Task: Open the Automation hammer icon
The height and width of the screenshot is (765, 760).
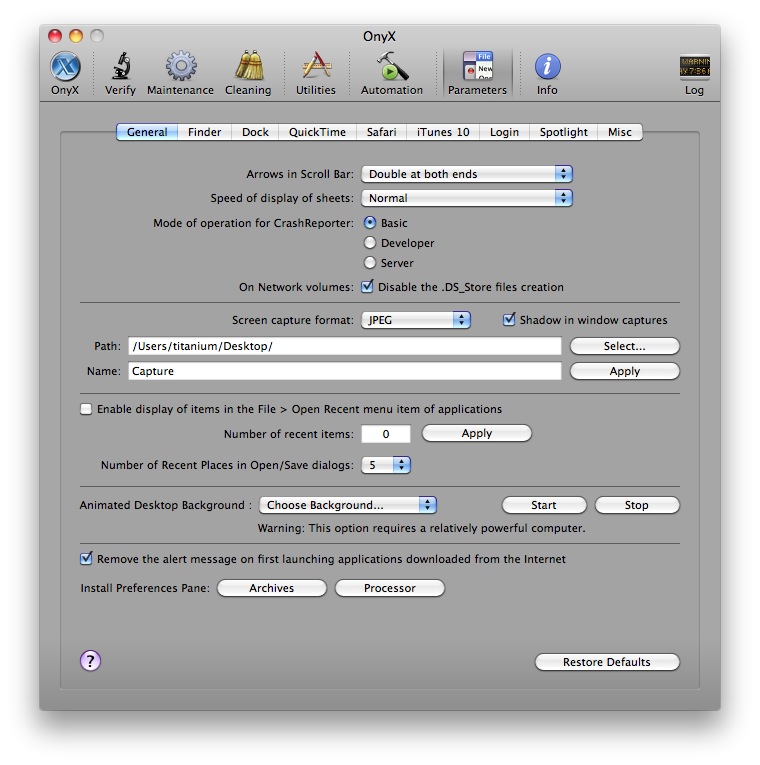Action: point(392,73)
